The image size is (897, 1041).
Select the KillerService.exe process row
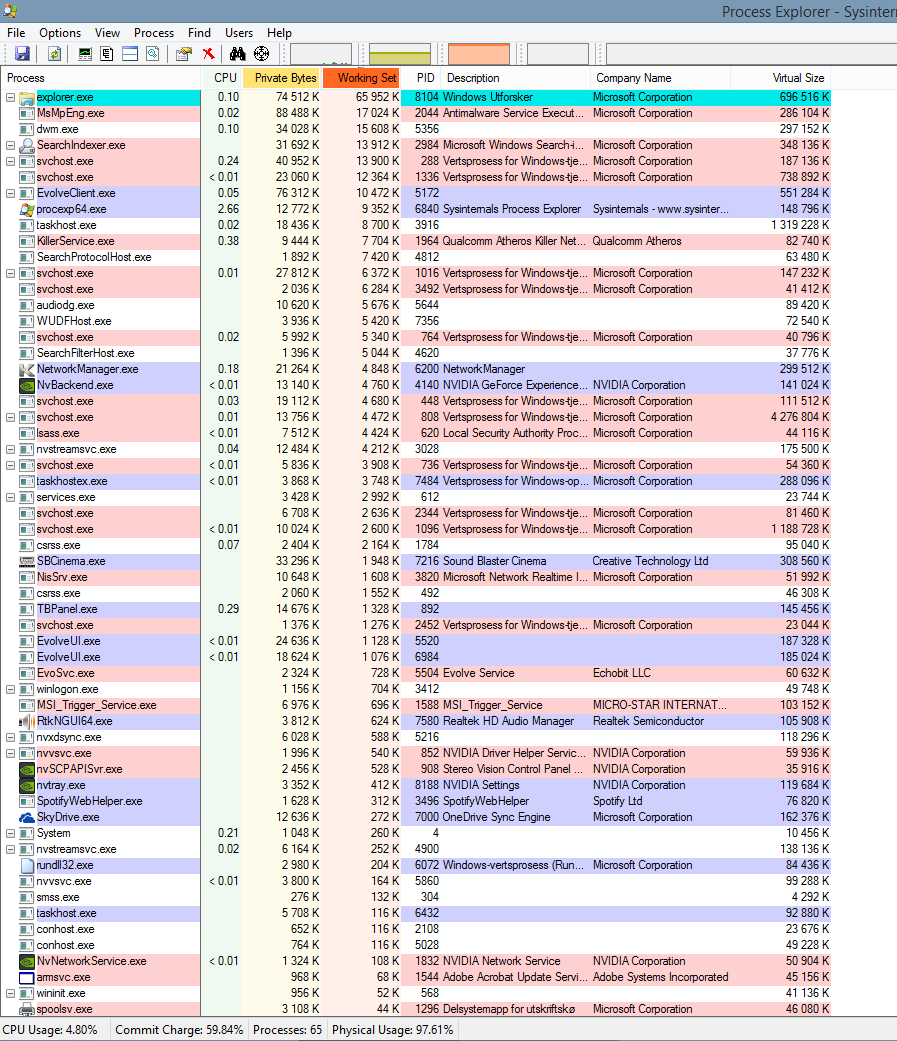tap(416, 241)
